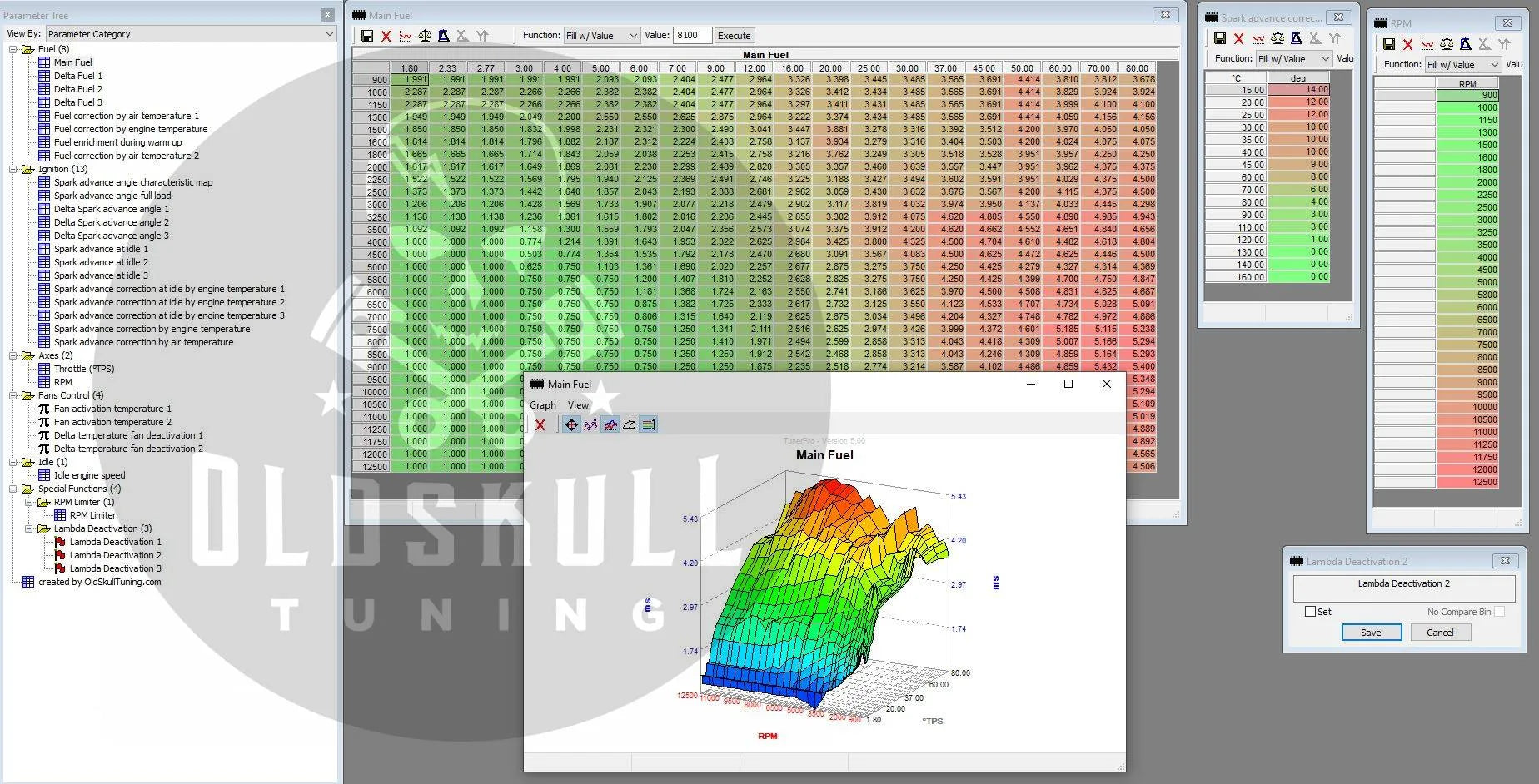Click scales icon in Spark advance correction window
The height and width of the screenshot is (784, 1539).
point(1278,38)
